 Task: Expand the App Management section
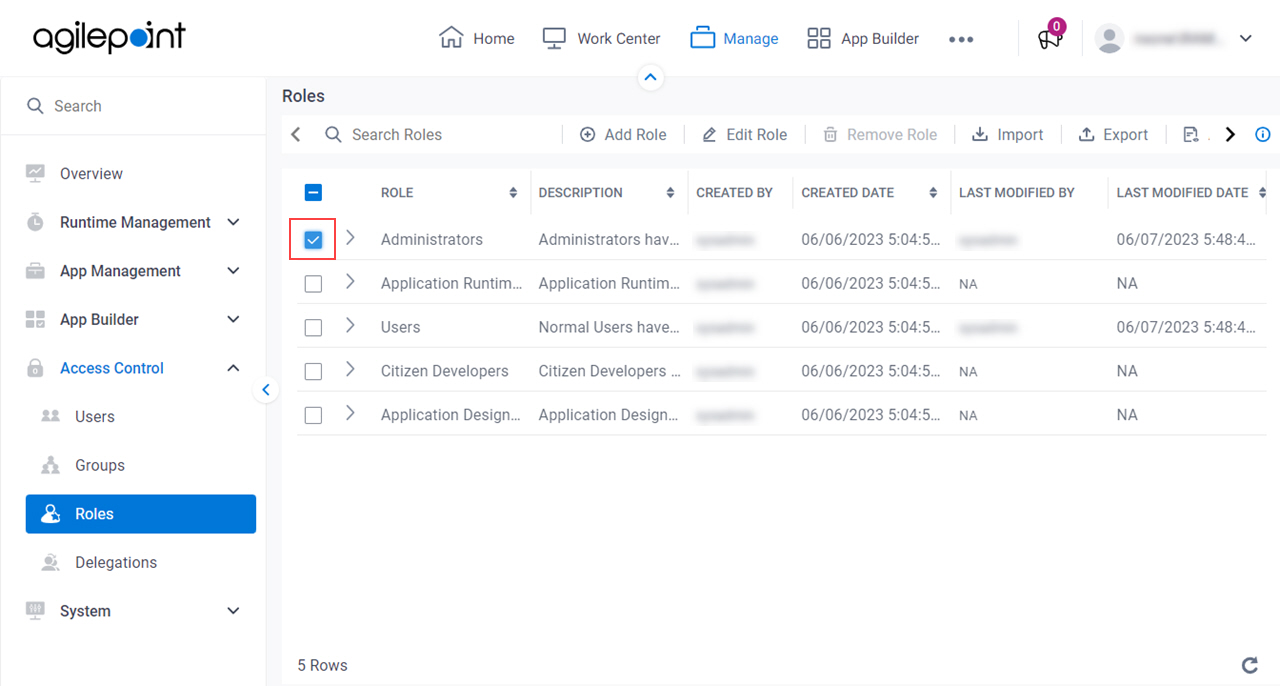[x=233, y=271]
